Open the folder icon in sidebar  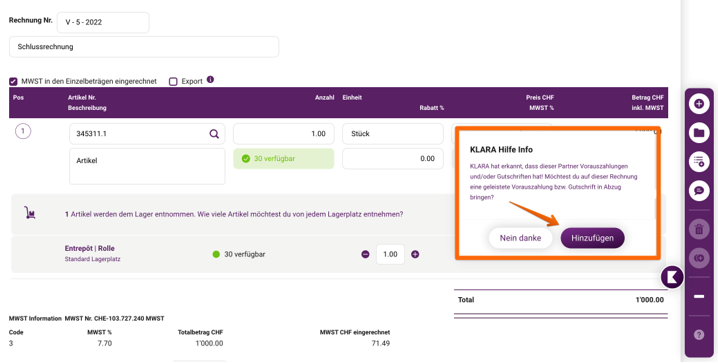699,133
